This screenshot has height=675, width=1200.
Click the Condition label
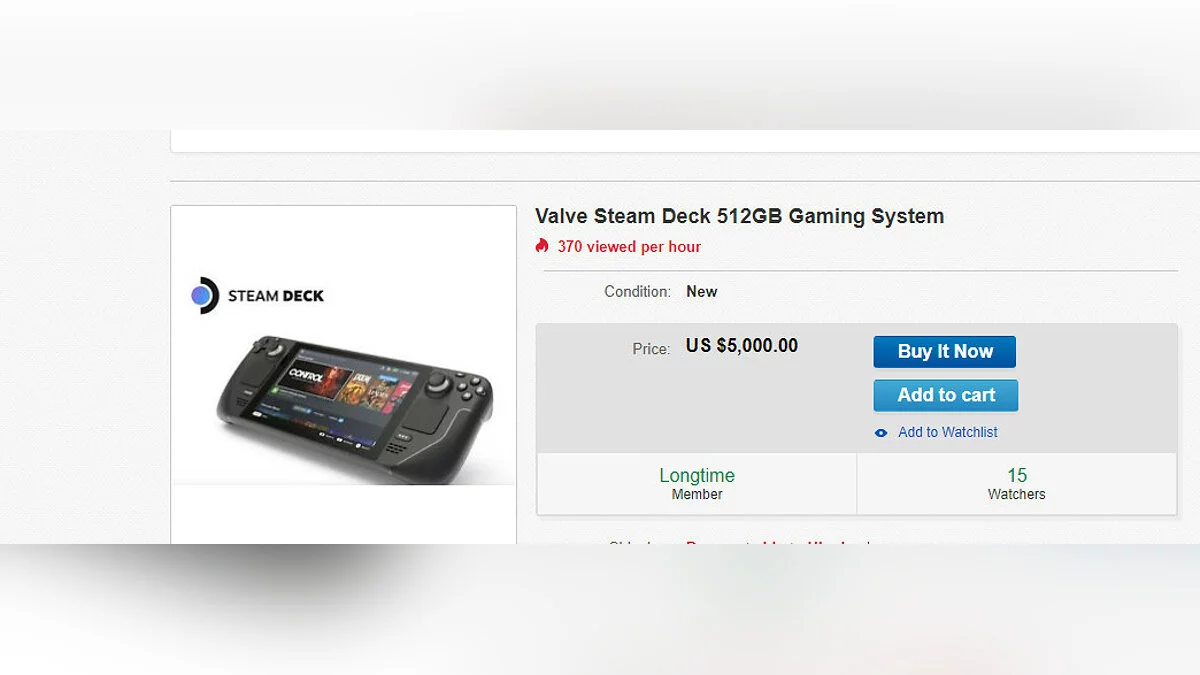(637, 292)
